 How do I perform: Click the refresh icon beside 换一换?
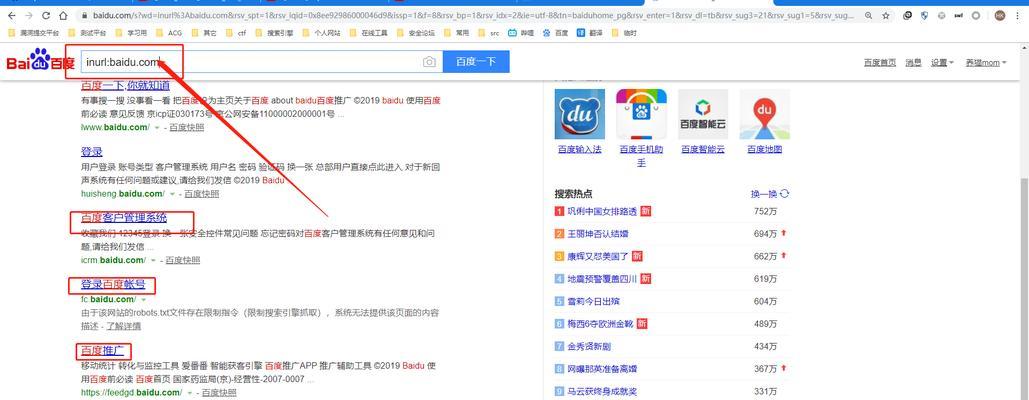[784, 194]
